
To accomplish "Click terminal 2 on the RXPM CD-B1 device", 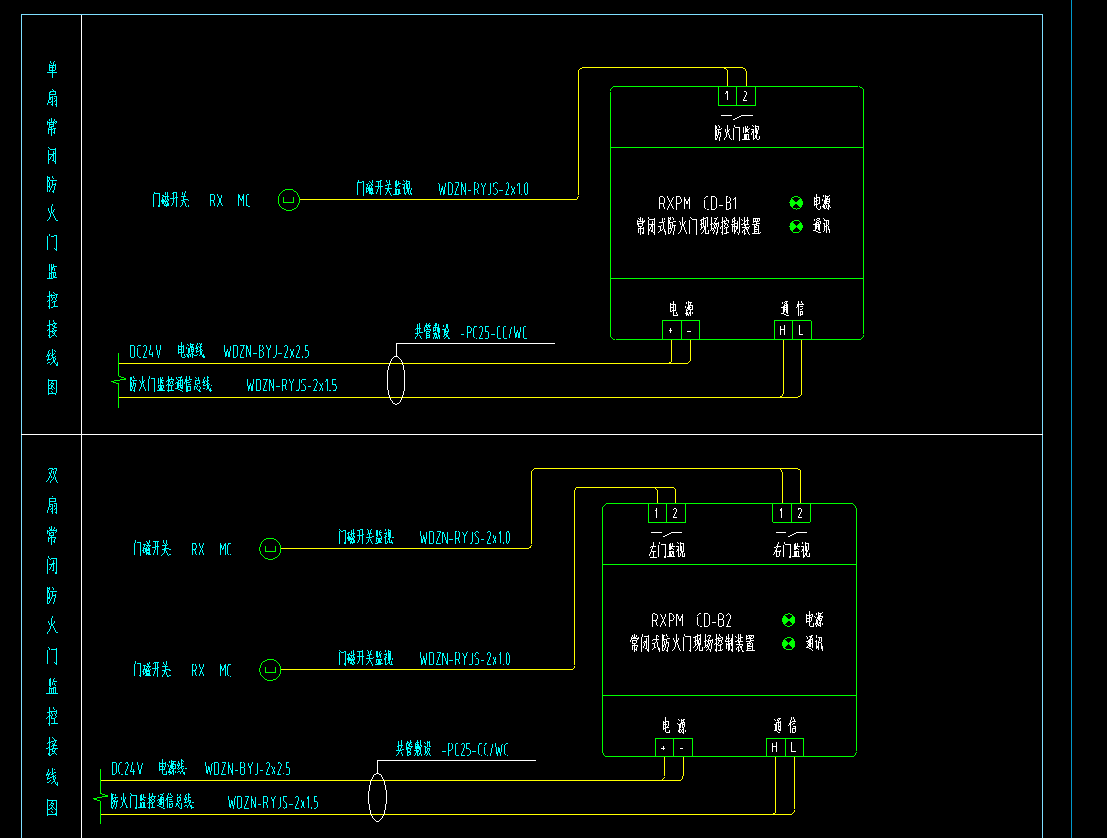I will (x=746, y=96).
